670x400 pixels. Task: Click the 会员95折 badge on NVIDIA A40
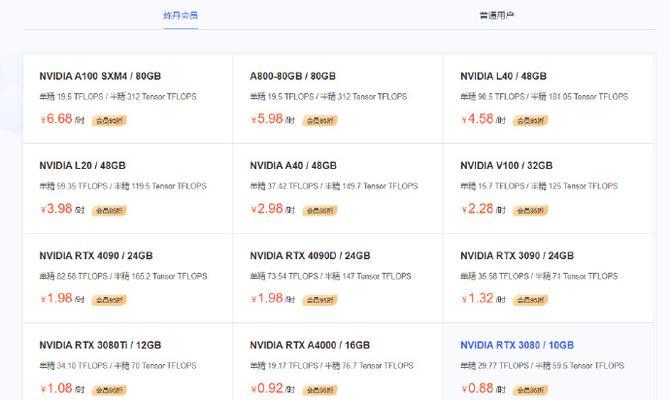(320, 210)
